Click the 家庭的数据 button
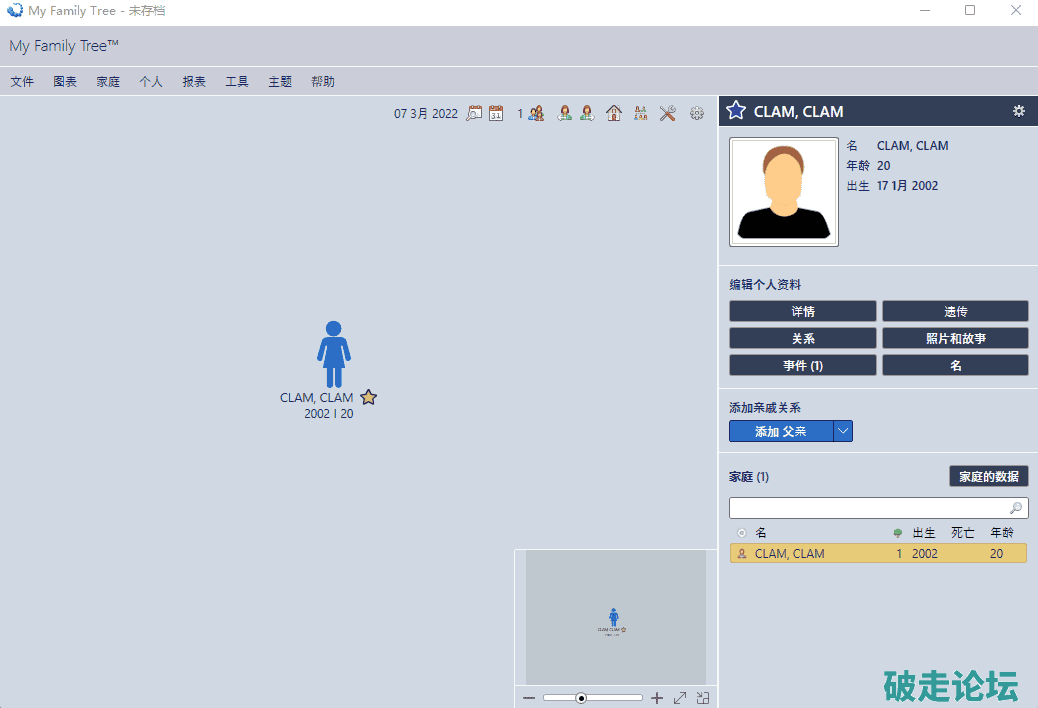 tap(988, 477)
